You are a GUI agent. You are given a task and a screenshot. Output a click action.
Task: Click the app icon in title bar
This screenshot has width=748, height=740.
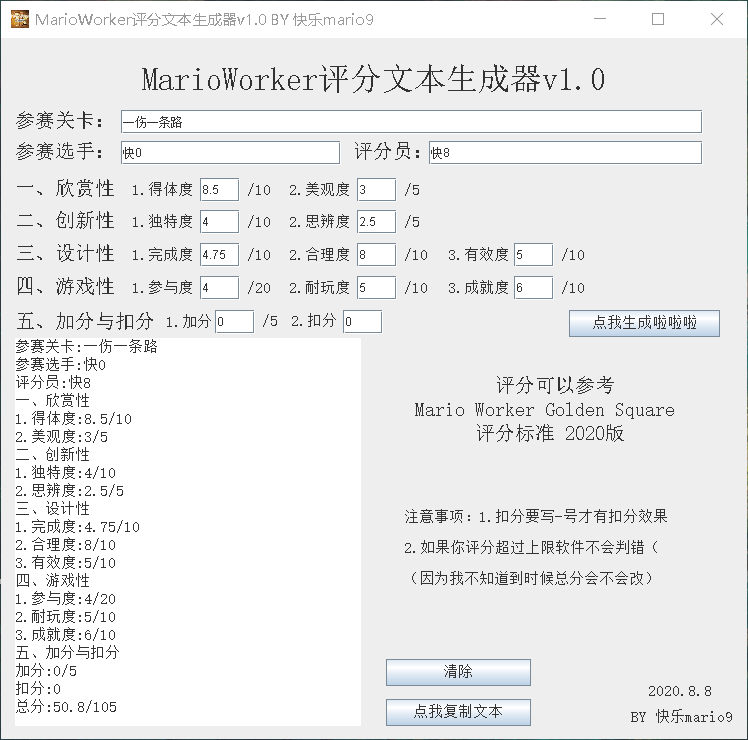click(20, 19)
